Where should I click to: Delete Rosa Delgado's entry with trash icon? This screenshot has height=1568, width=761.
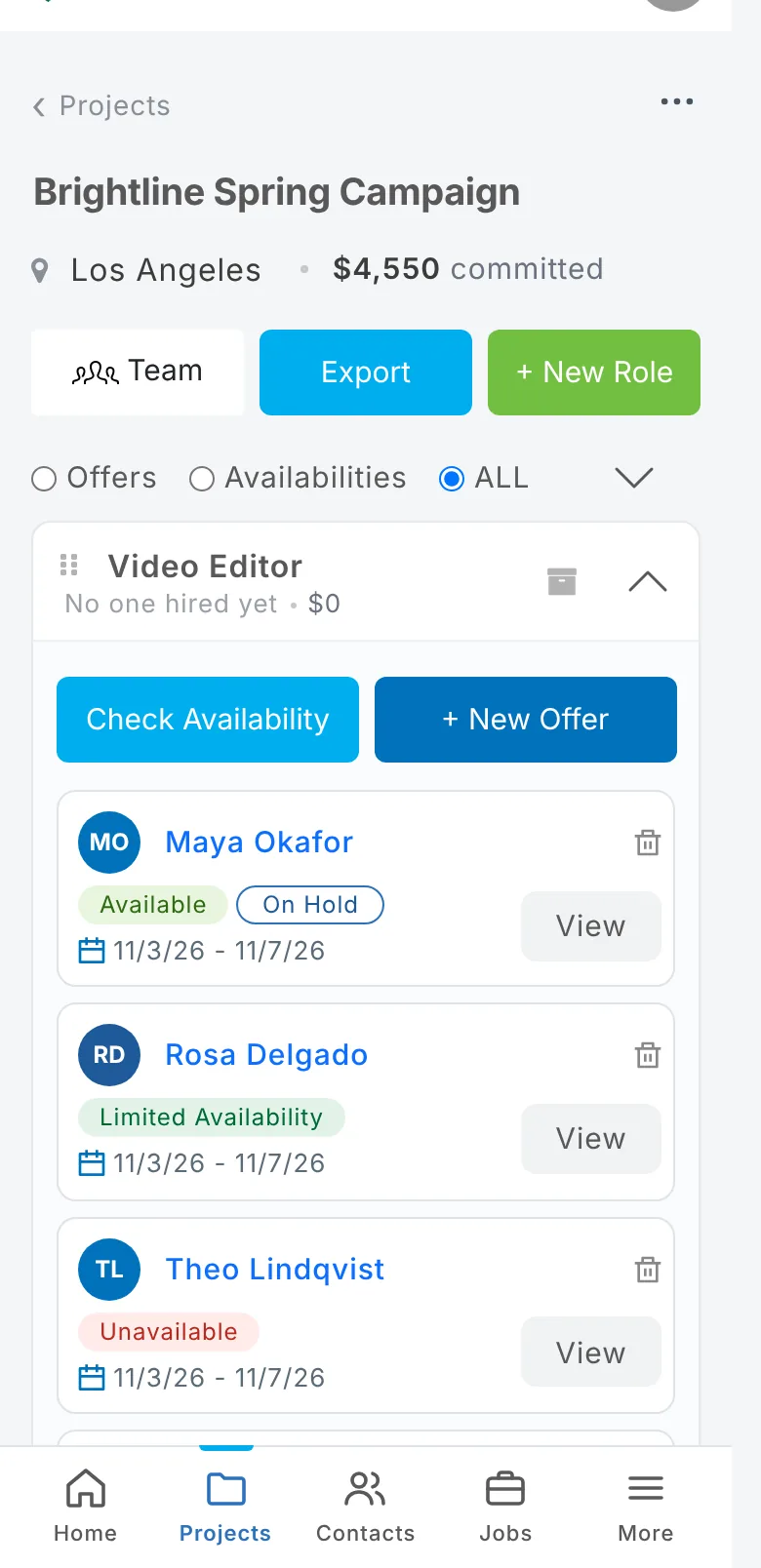tap(648, 1055)
